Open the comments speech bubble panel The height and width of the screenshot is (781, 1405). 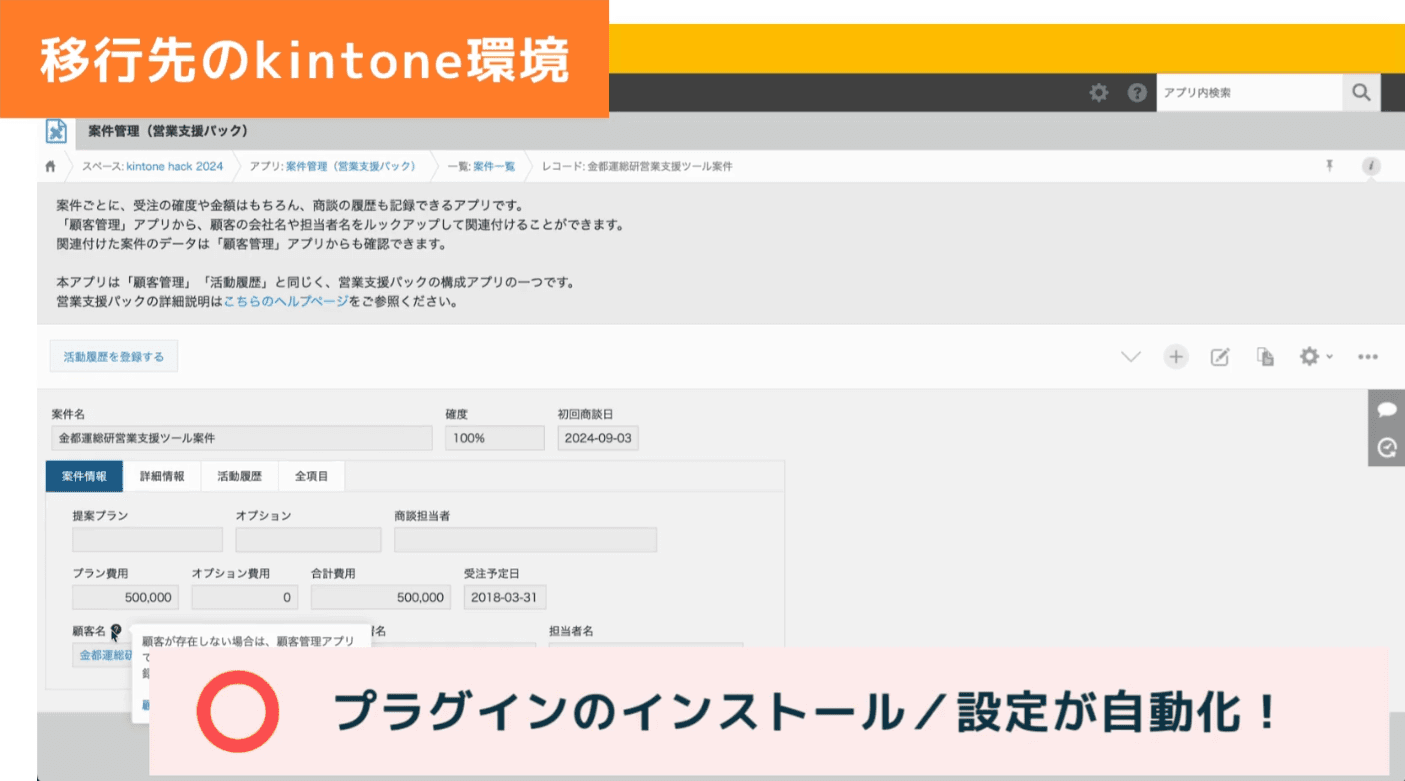tap(1386, 409)
